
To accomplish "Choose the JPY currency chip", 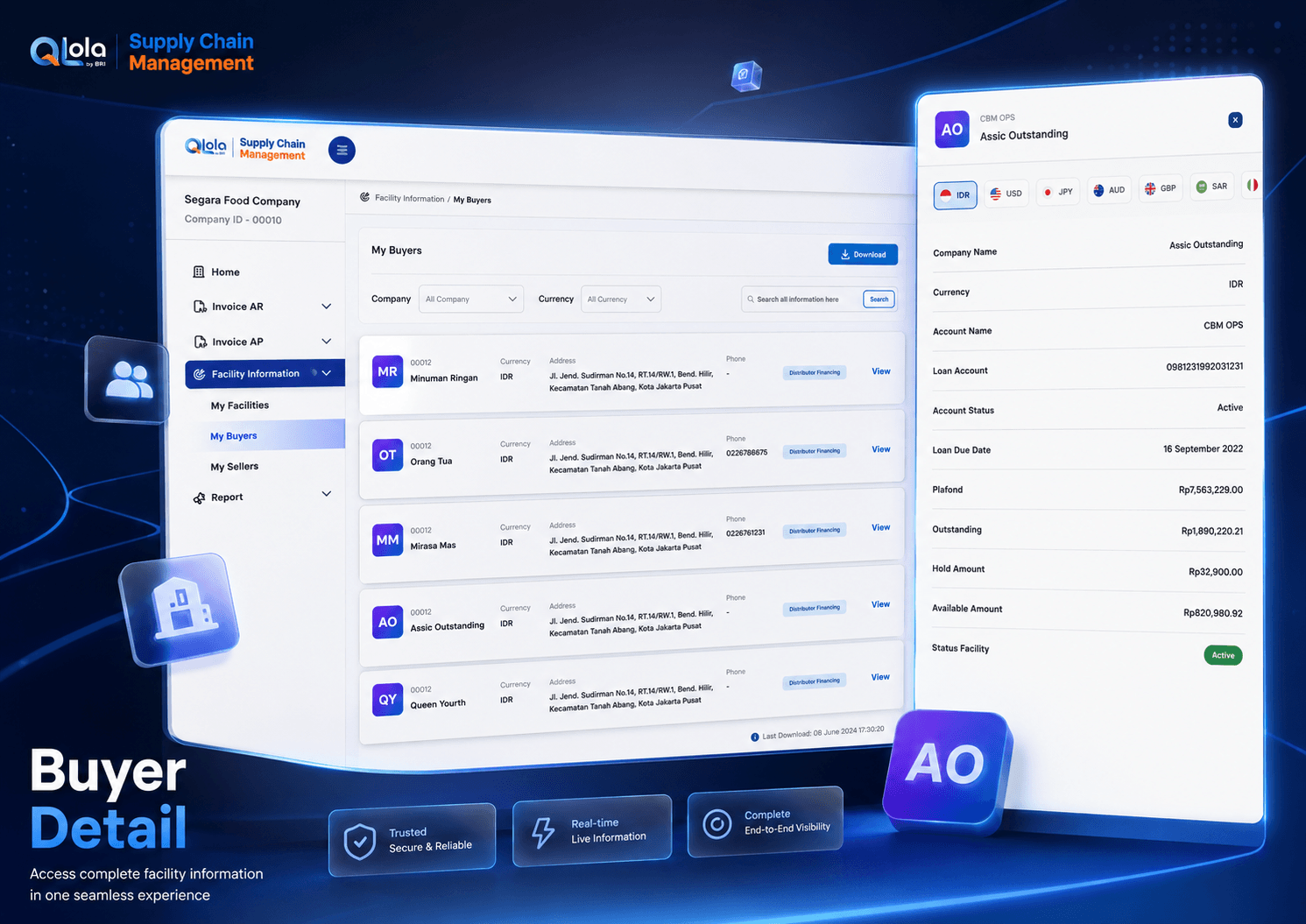I will [x=1057, y=191].
